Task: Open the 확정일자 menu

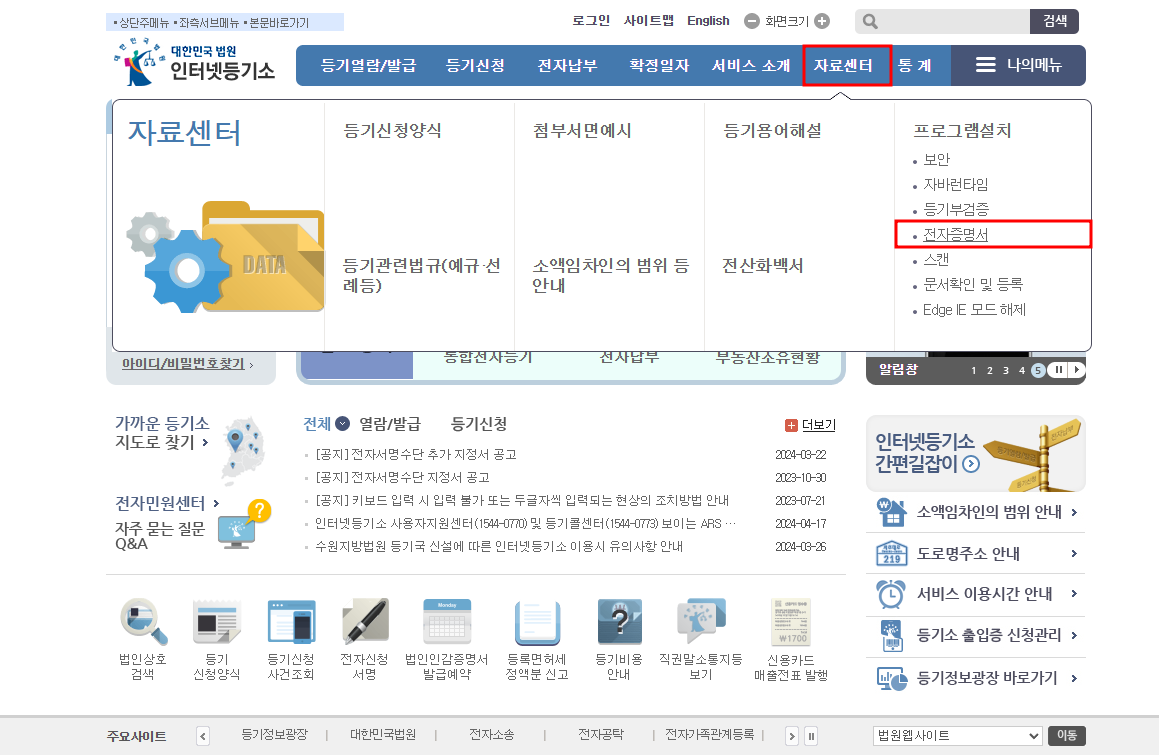Action: pos(659,65)
